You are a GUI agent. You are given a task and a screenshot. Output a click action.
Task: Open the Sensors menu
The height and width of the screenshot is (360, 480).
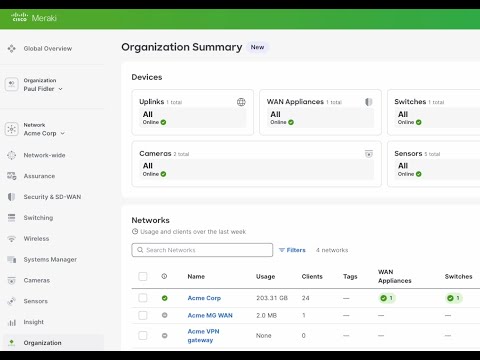coord(36,301)
